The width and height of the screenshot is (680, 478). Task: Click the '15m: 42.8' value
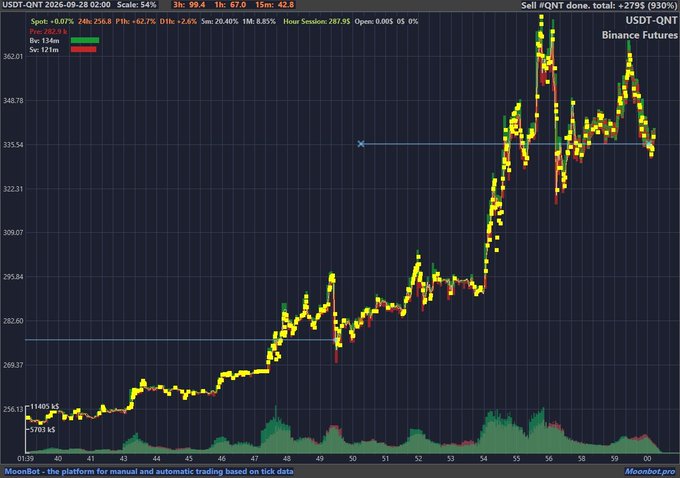(275, 5)
